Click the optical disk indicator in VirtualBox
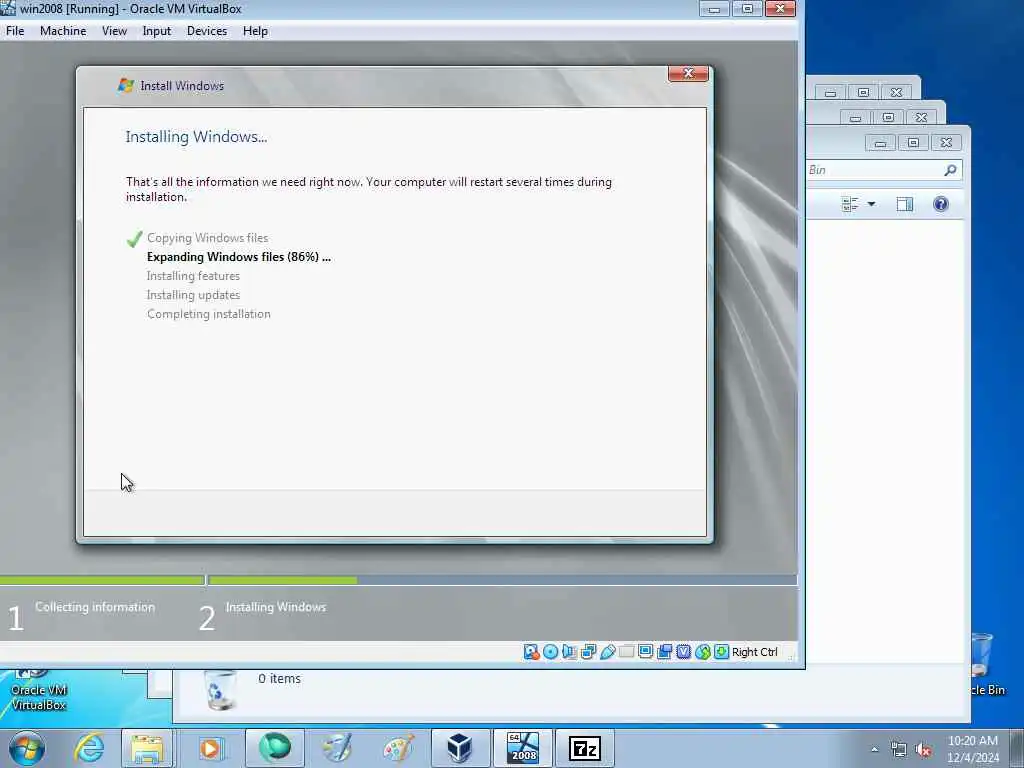Viewport: 1024px width, 768px height. click(x=551, y=652)
